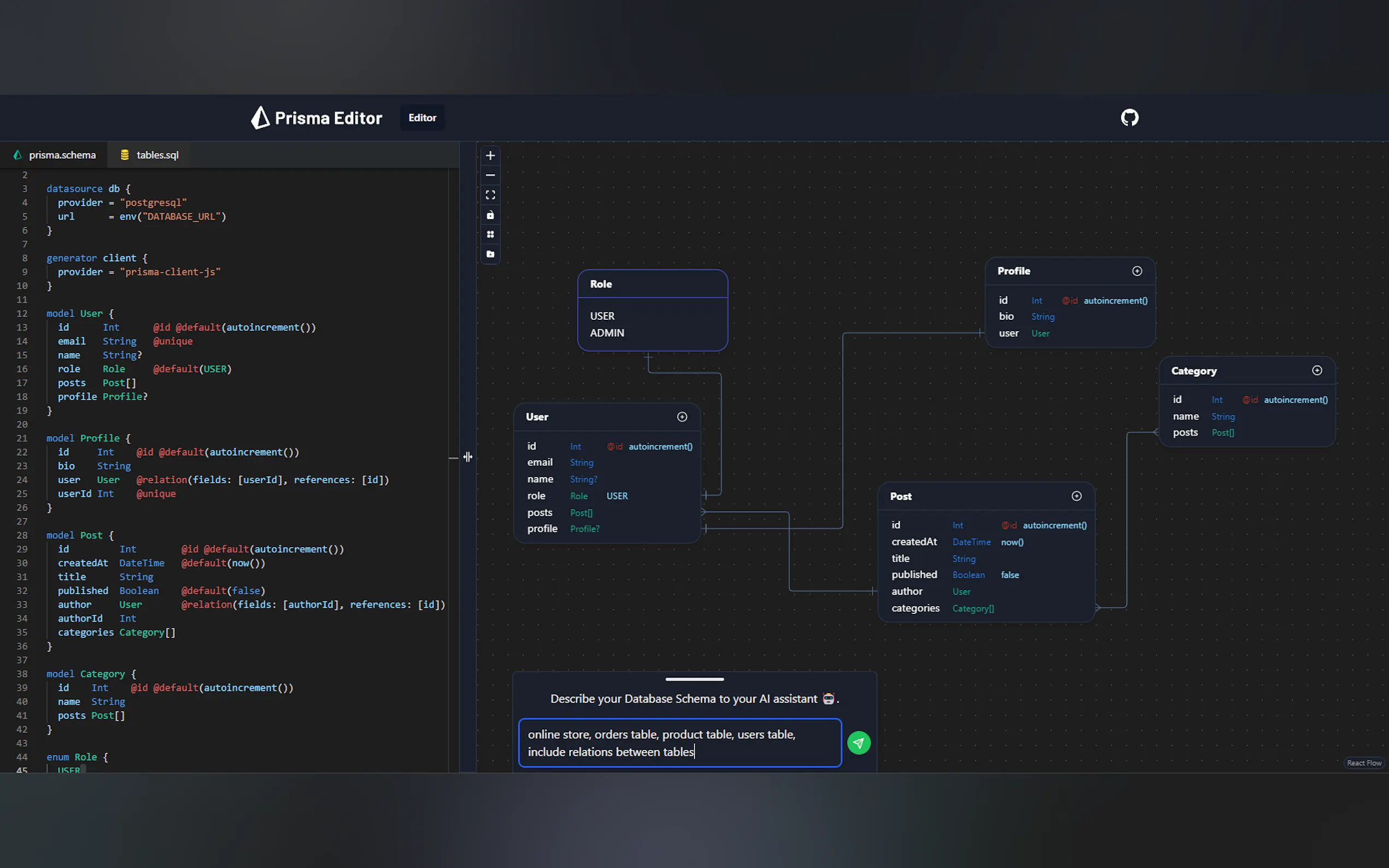Switch to the tables.sql tab
Image resolution: width=1389 pixels, height=868 pixels.
[149, 155]
